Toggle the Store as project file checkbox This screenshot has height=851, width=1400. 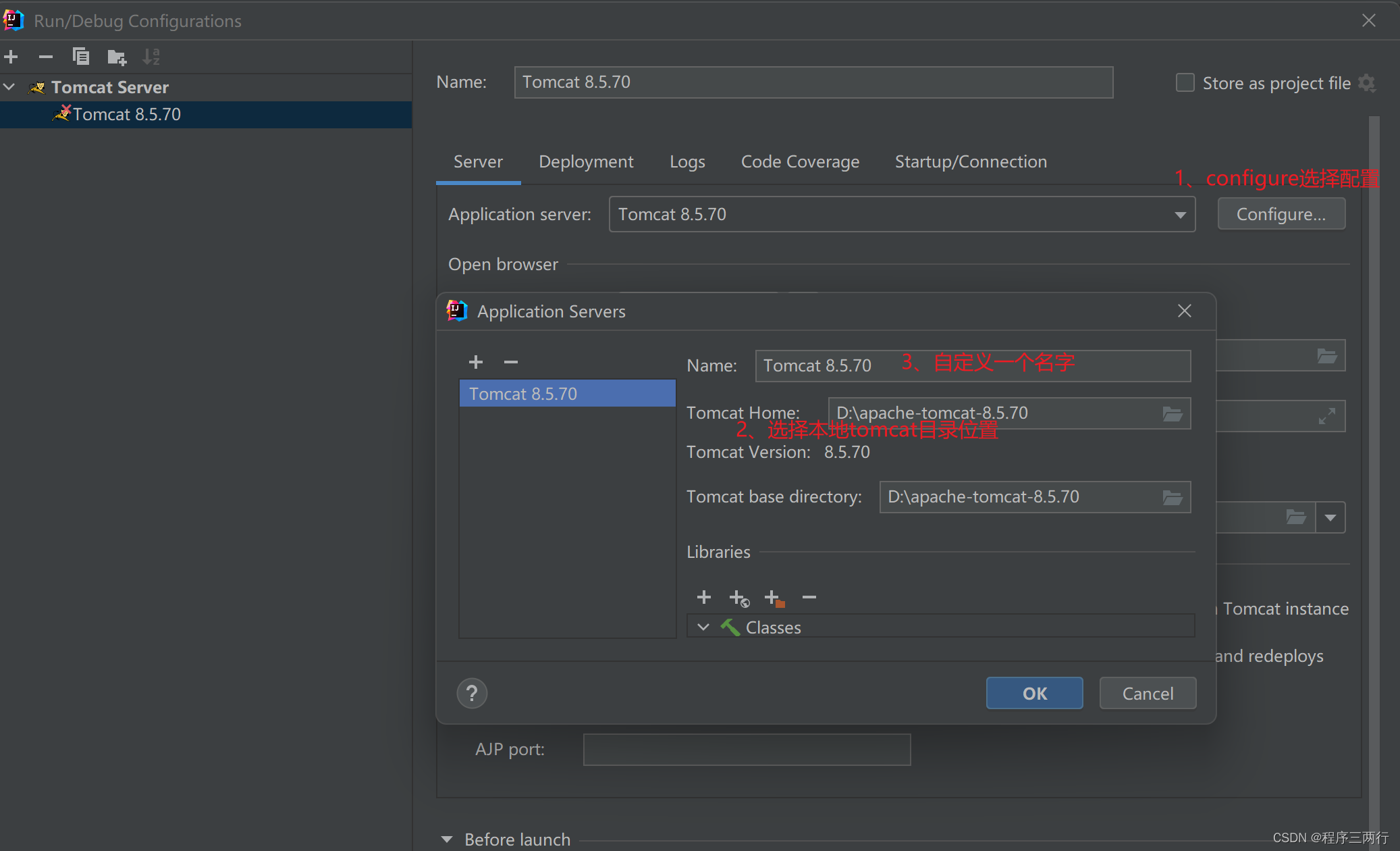(x=1183, y=84)
